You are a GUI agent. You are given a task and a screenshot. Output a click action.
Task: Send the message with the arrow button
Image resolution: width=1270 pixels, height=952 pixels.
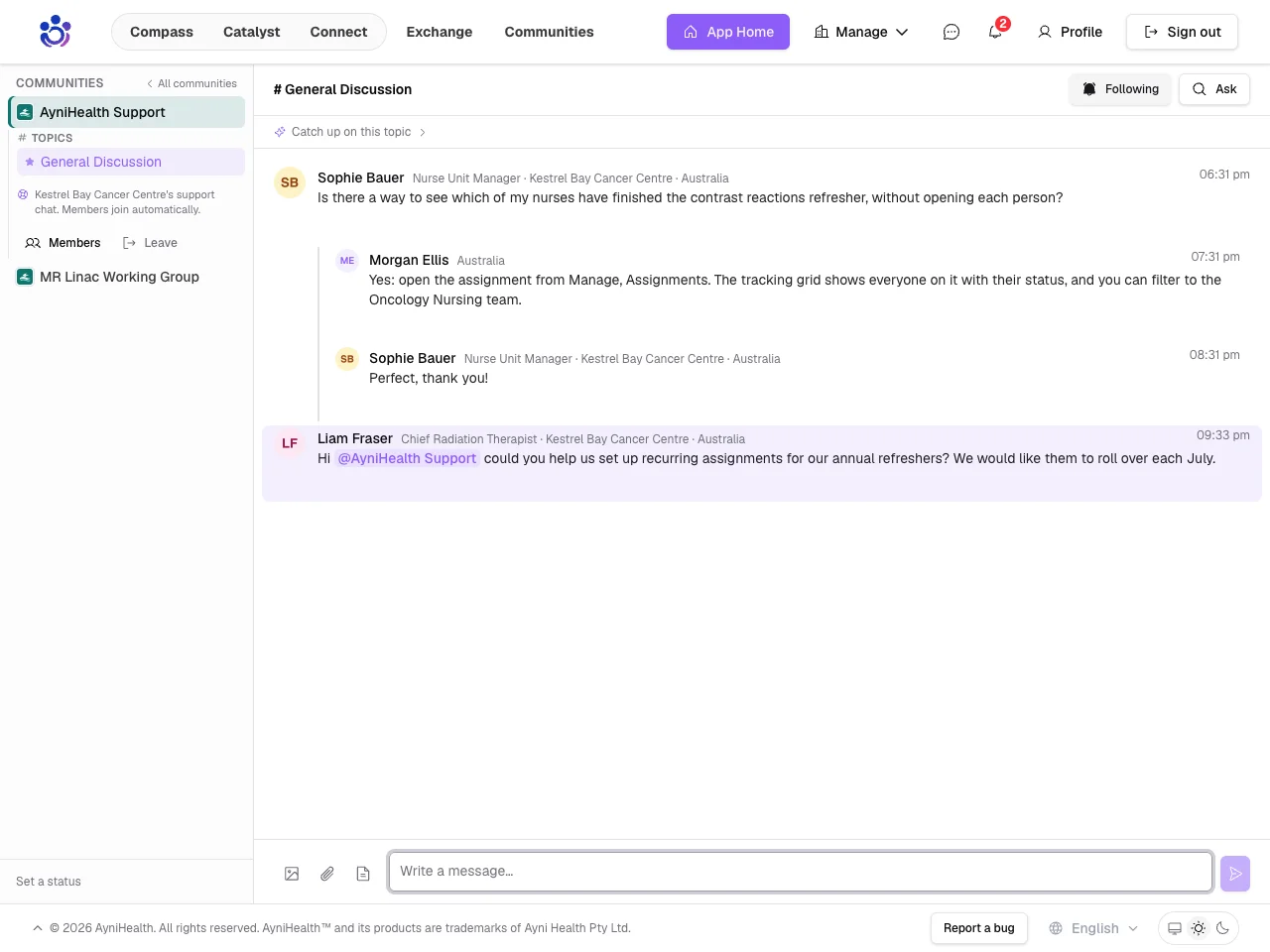[x=1235, y=874]
